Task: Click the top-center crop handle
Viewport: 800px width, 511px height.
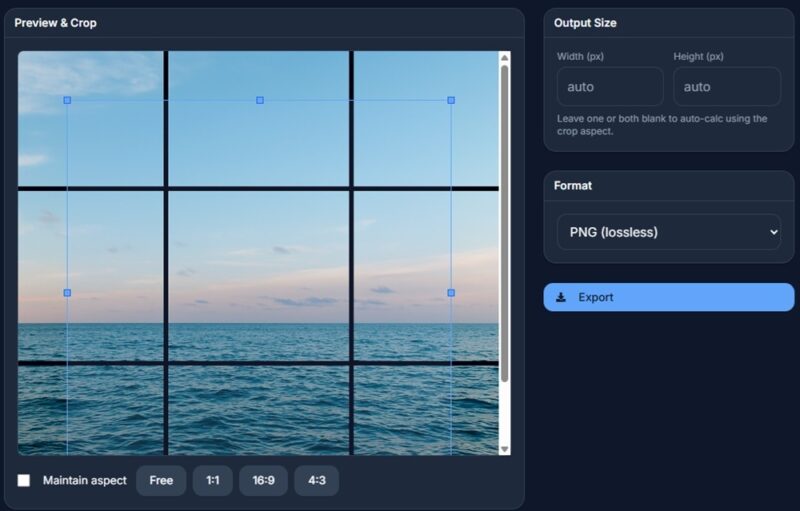Action: (x=260, y=100)
